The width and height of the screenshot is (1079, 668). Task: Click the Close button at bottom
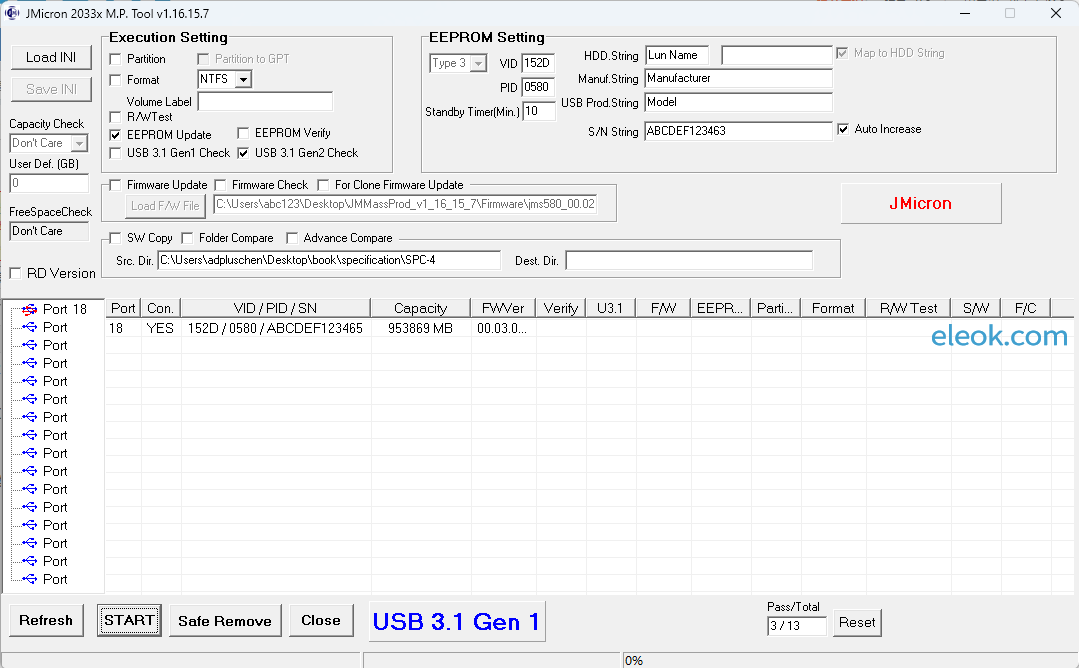pyautogui.click(x=321, y=621)
